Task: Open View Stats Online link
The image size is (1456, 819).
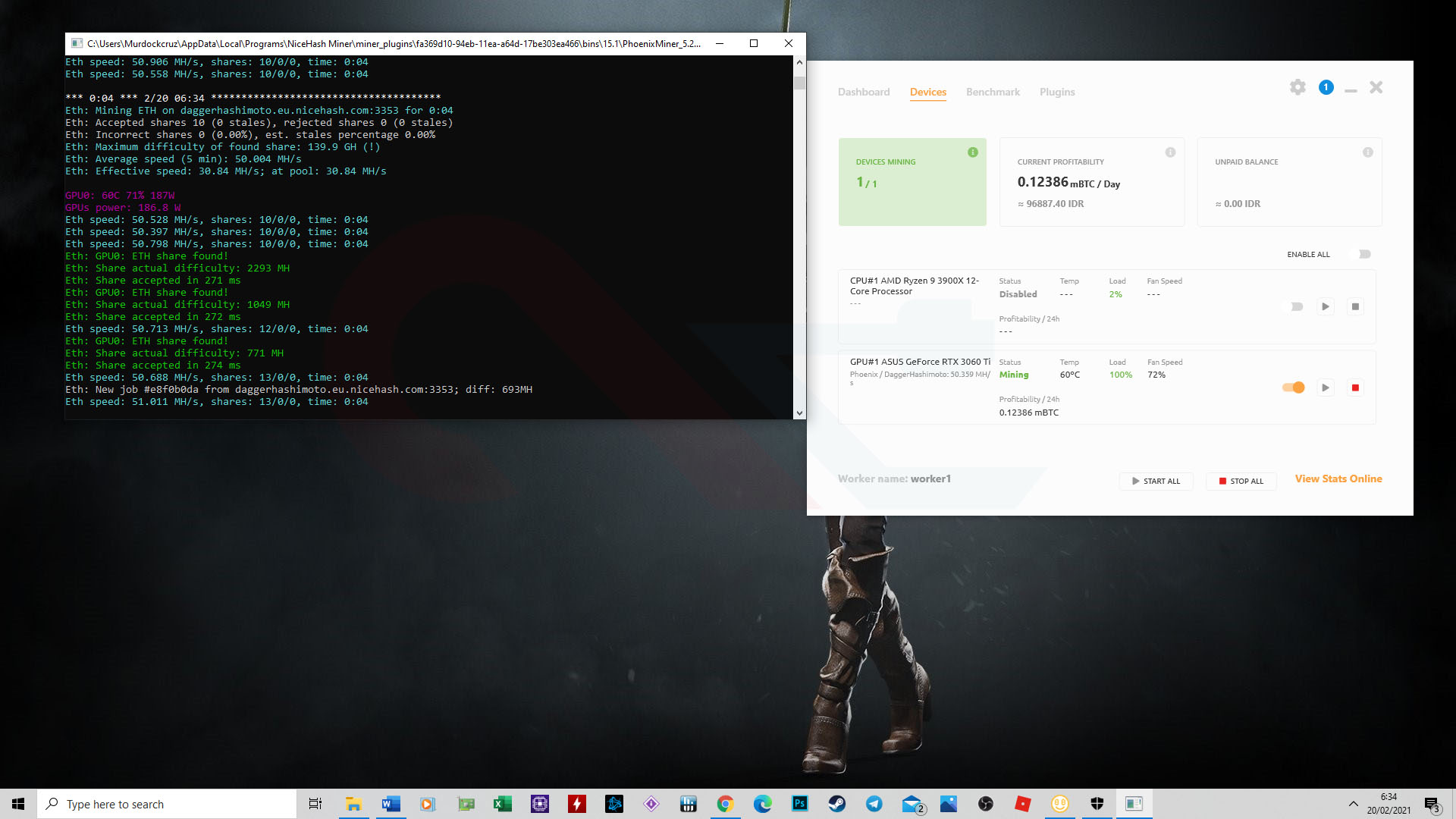Action: 1338,479
